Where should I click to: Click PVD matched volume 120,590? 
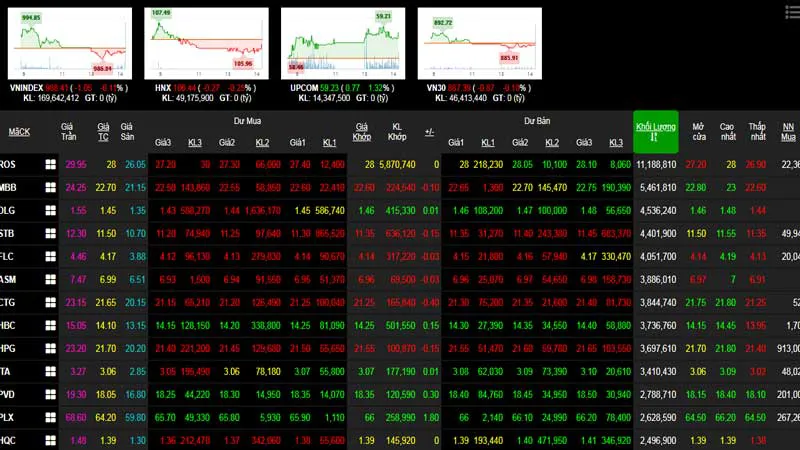click(401, 394)
